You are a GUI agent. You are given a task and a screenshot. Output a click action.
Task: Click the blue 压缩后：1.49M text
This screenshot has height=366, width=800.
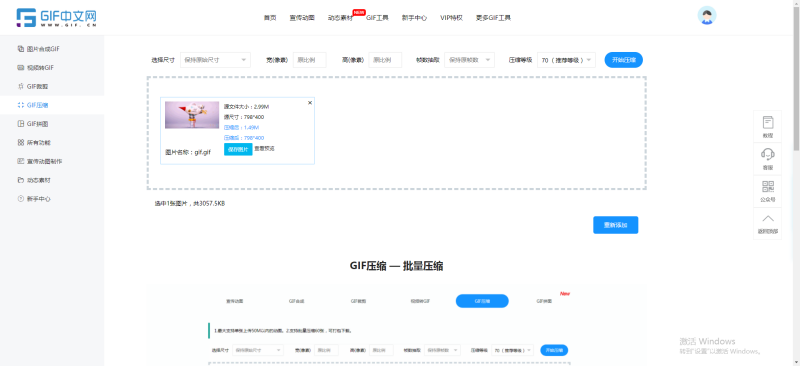pyautogui.click(x=241, y=128)
